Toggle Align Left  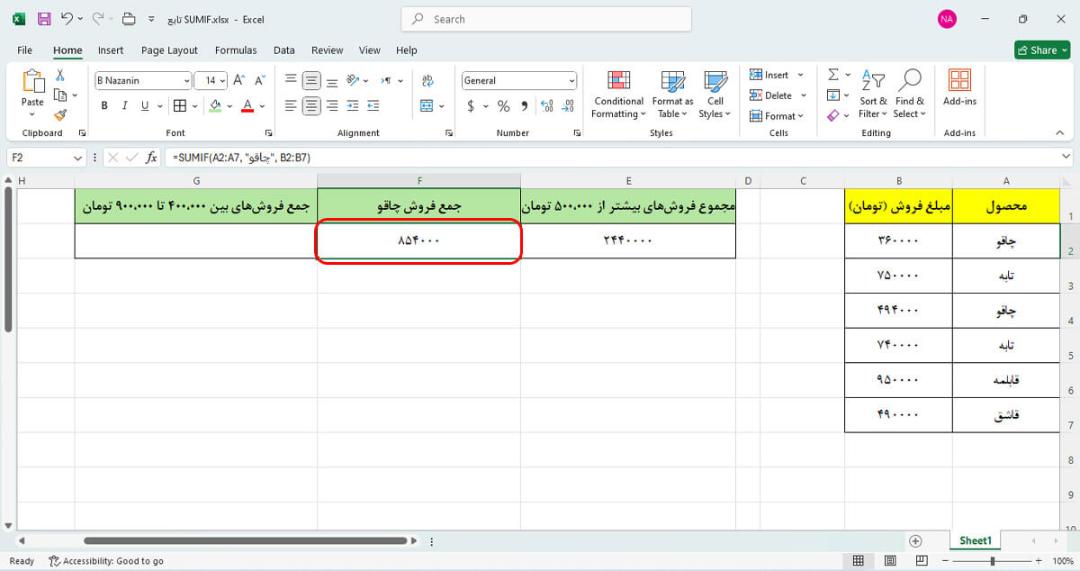[x=291, y=105]
